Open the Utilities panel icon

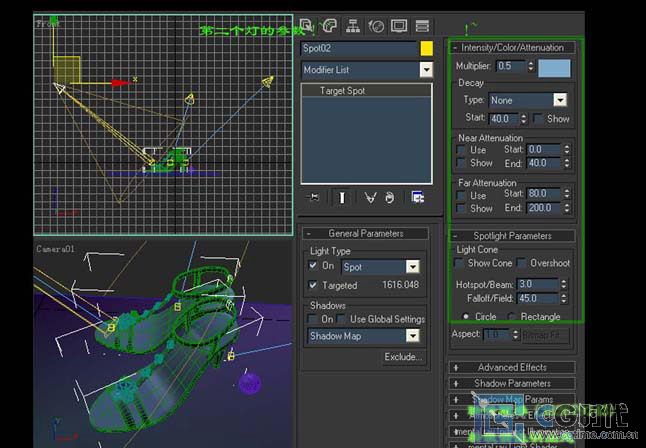[x=422, y=25]
